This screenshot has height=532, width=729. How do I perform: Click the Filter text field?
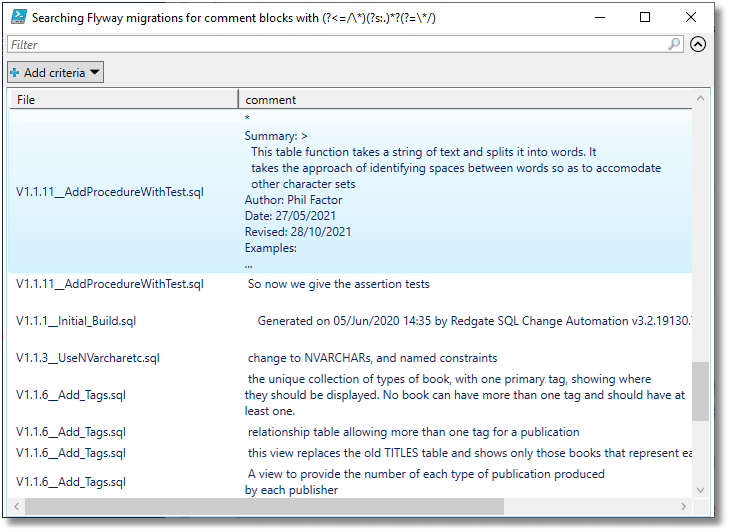tap(345, 45)
